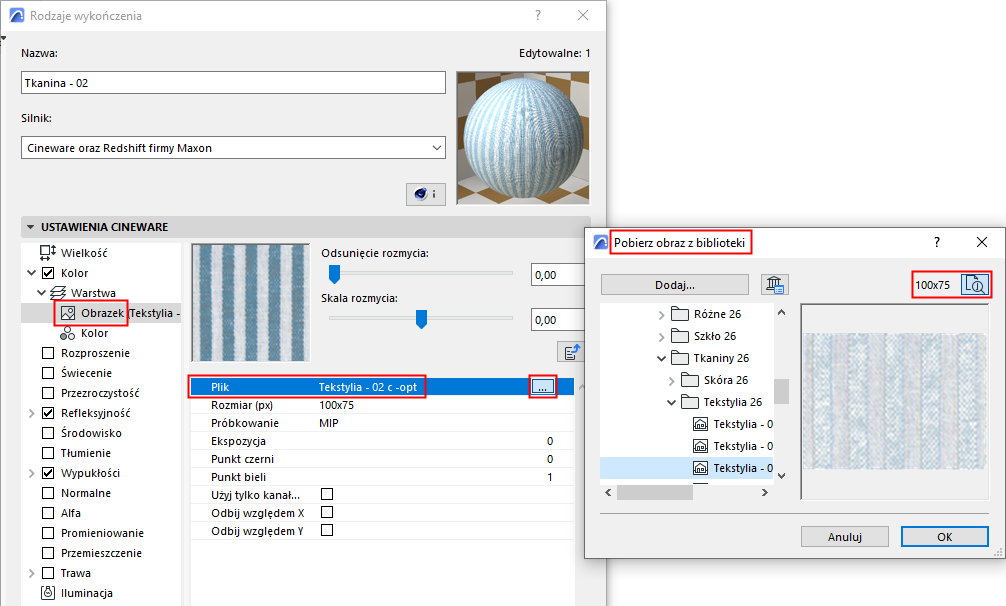Click the Kolor layer color icon under Warstwa
1006x606 pixels.
pyautogui.click(x=67, y=333)
